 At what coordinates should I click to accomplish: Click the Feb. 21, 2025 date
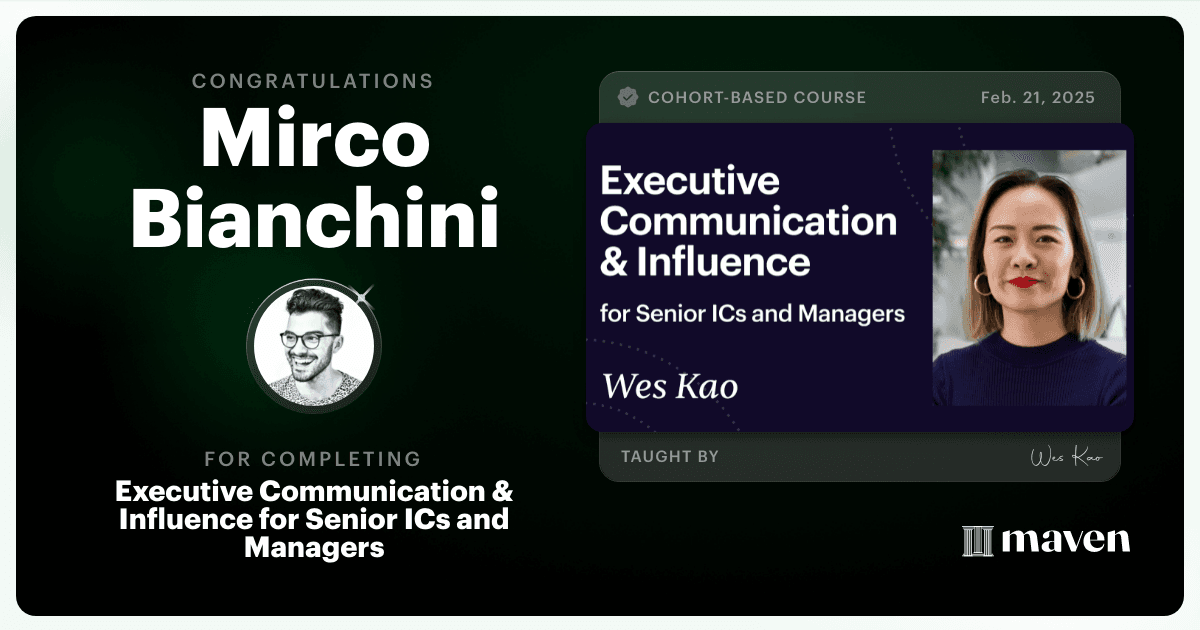coord(1037,98)
